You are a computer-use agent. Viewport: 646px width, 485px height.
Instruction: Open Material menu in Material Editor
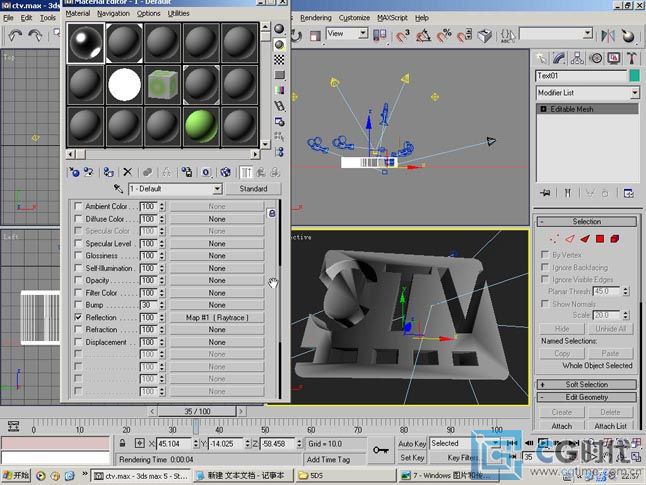tap(78, 14)
